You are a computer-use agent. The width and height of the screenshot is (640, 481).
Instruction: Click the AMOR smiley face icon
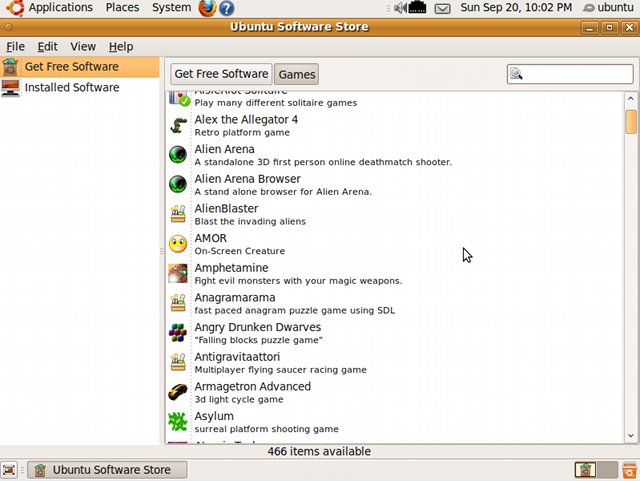(178, 244)
